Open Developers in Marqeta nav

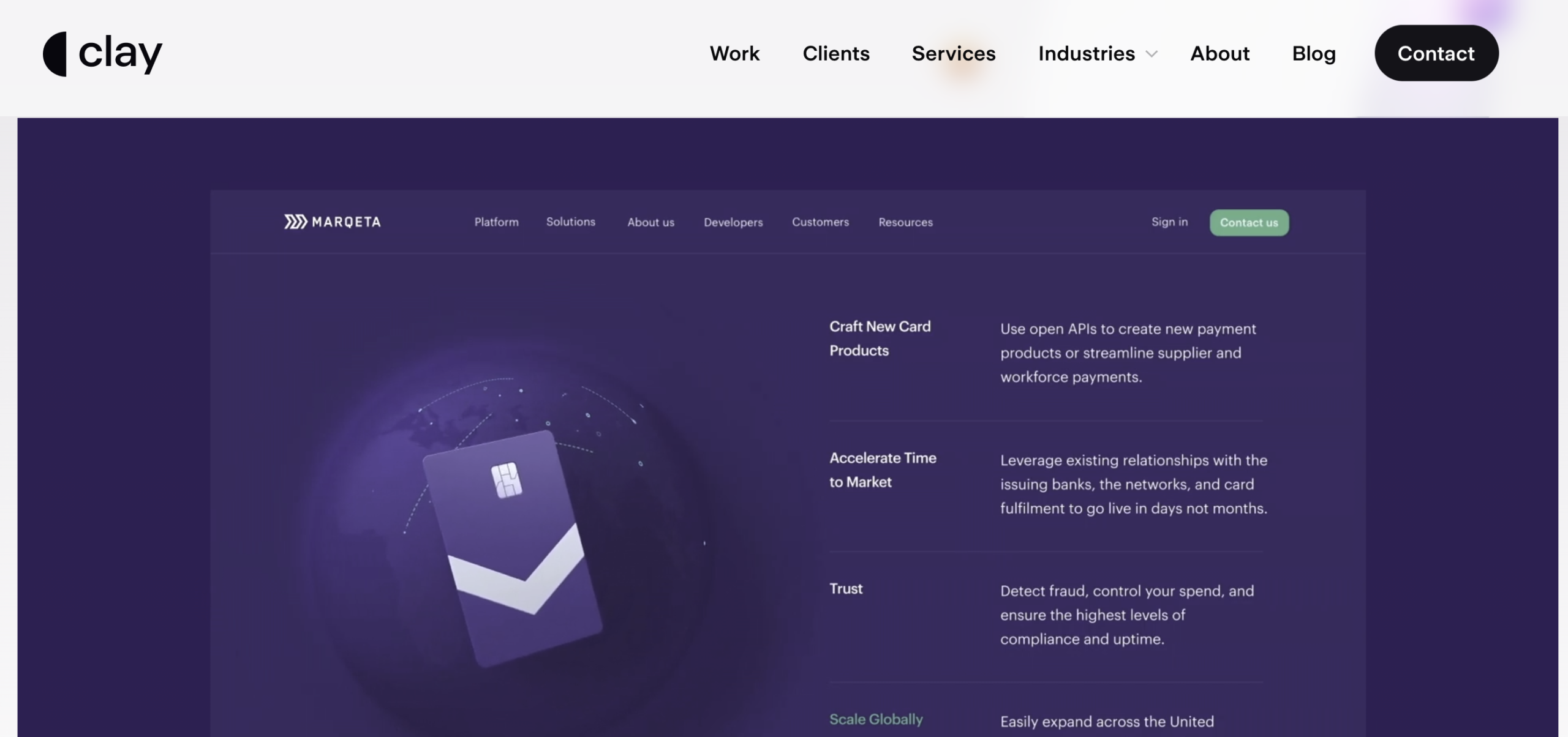[733, 222]
